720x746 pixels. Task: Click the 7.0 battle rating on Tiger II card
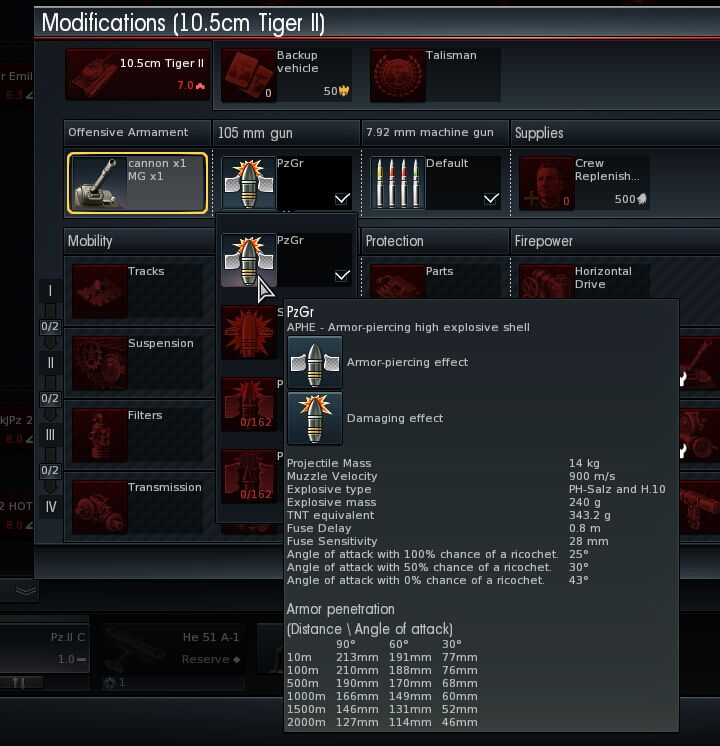click(190, 86)
